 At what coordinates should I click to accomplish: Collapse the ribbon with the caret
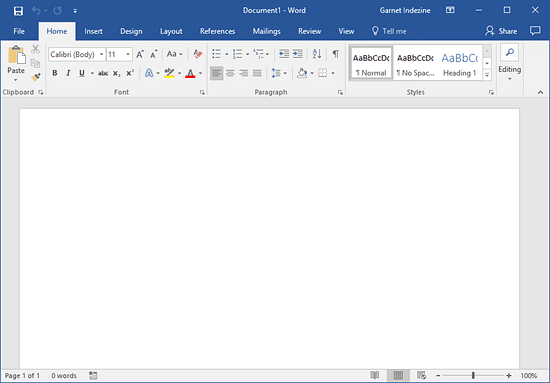(540, 92)
